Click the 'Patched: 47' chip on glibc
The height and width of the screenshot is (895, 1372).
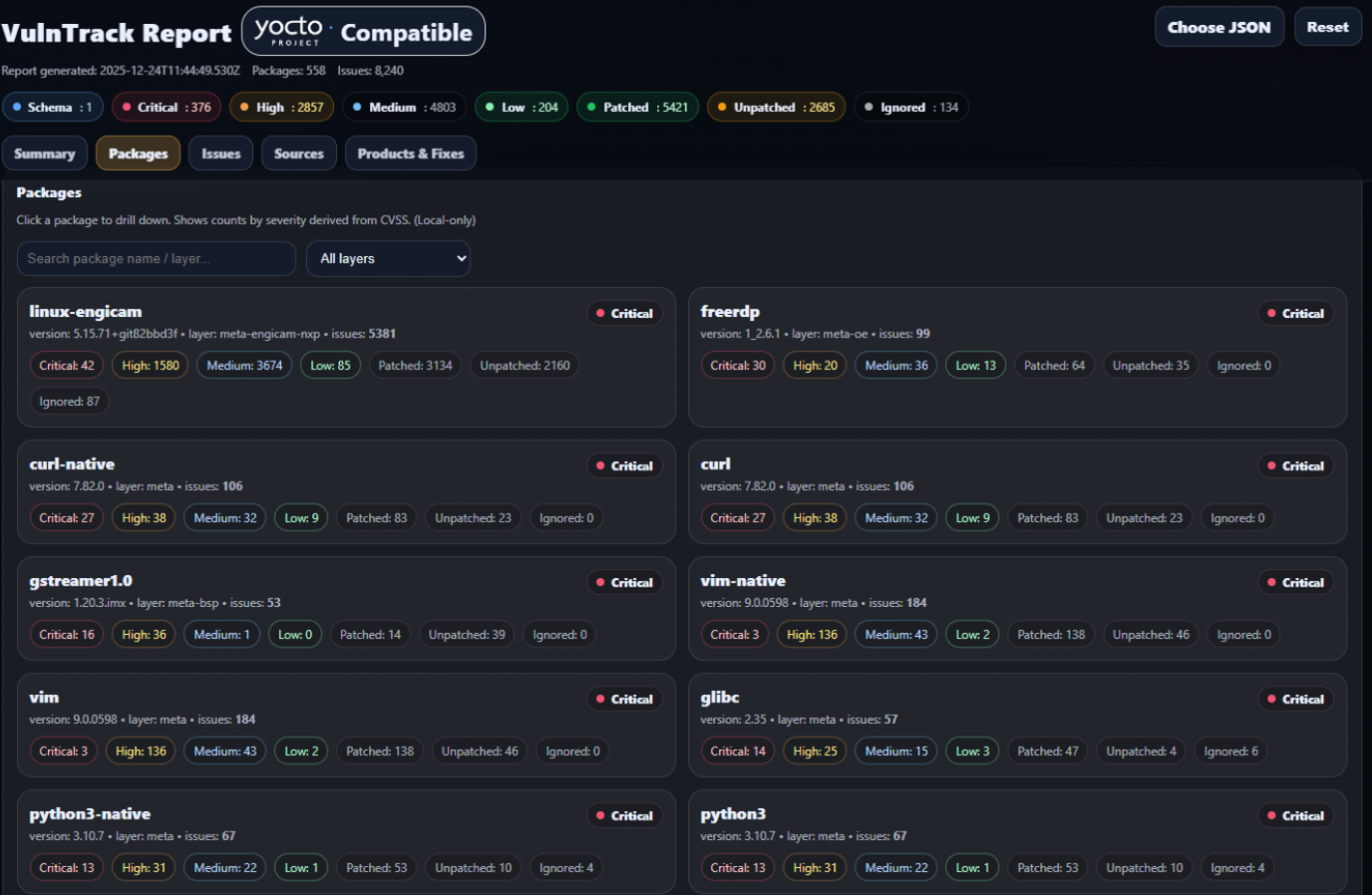[x=1048, y=751]
